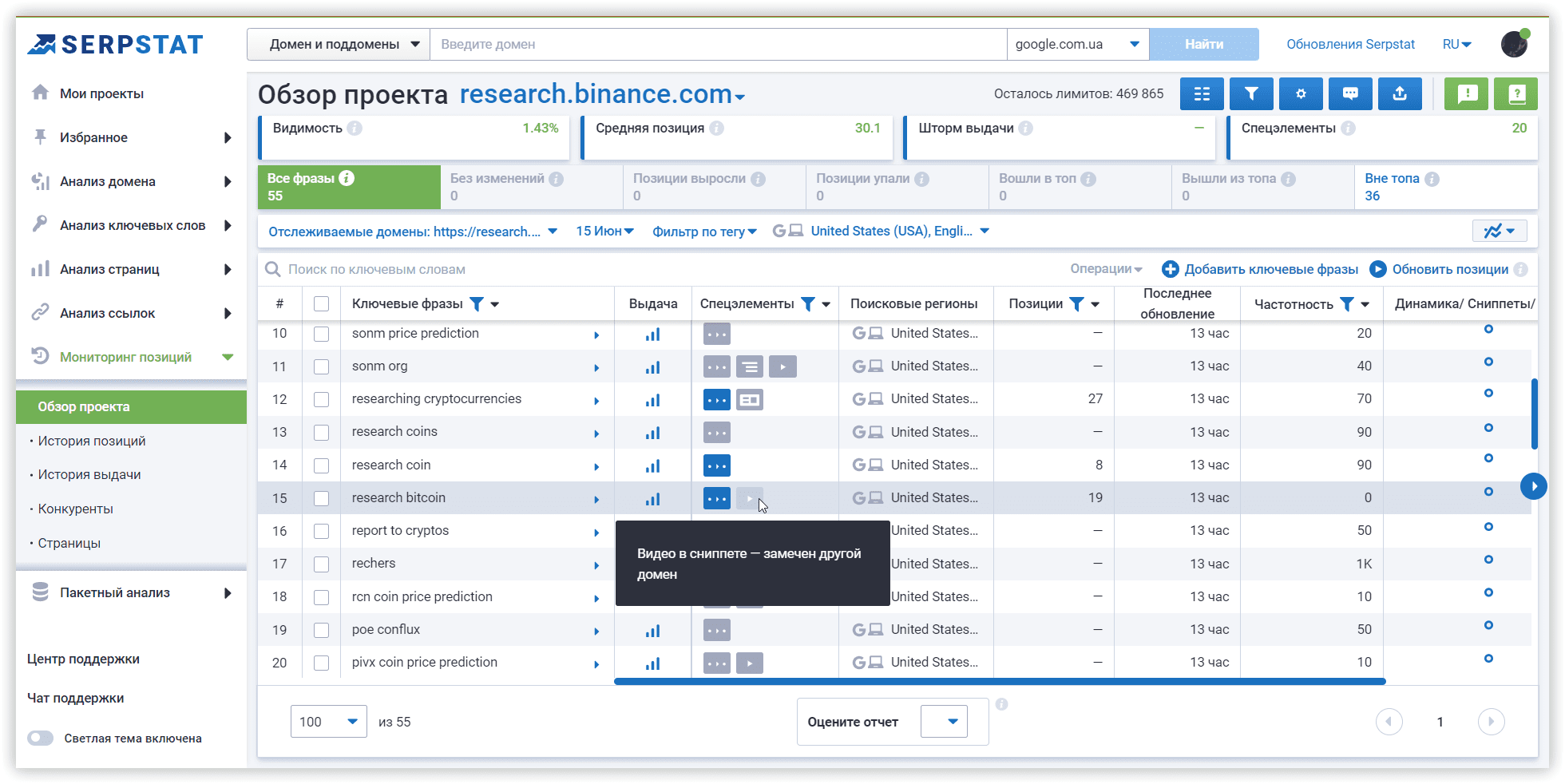The height and width of the screenshot is (784, 1565).
Task: Click the blue filter funnel toolbar button
Action: point(1251,94)
